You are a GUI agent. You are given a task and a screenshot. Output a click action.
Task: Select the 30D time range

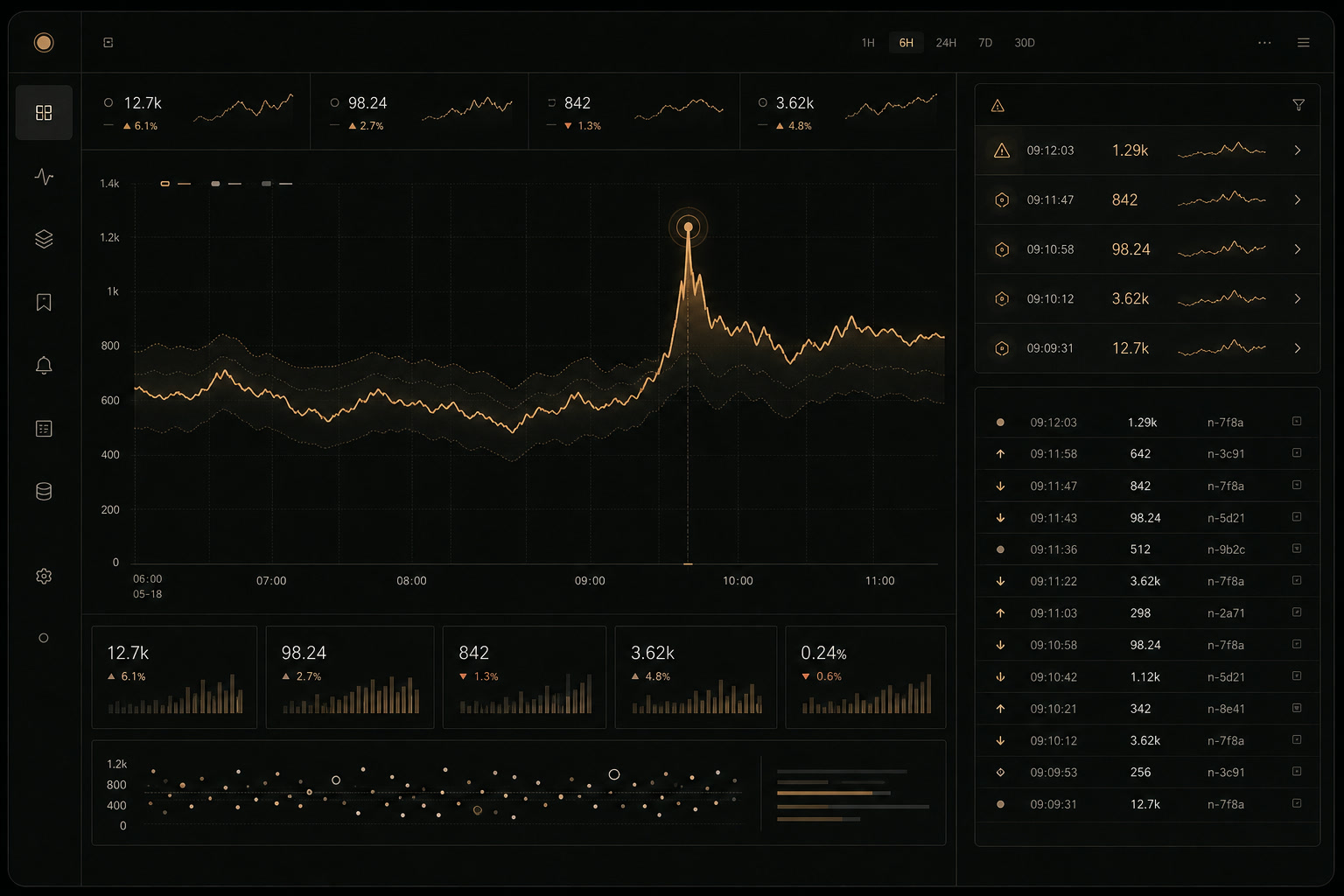click(x=1025, y=43)
